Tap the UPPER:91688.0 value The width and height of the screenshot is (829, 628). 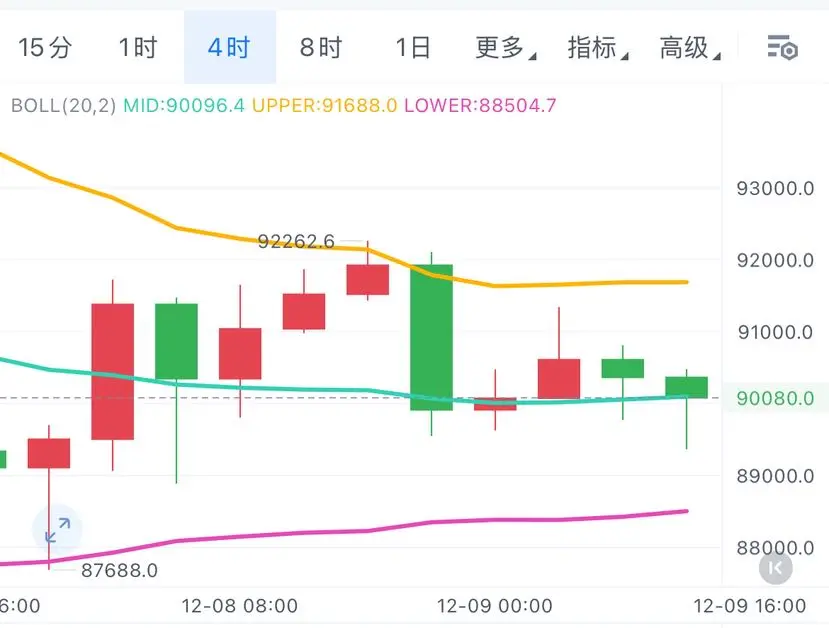pos(325,105)
